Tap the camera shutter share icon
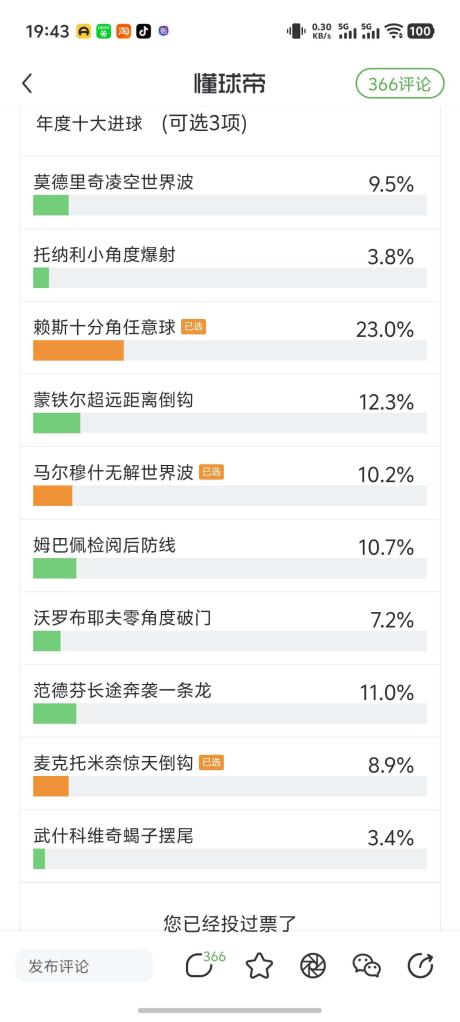 pyautogui.click(x=313, y=966)
